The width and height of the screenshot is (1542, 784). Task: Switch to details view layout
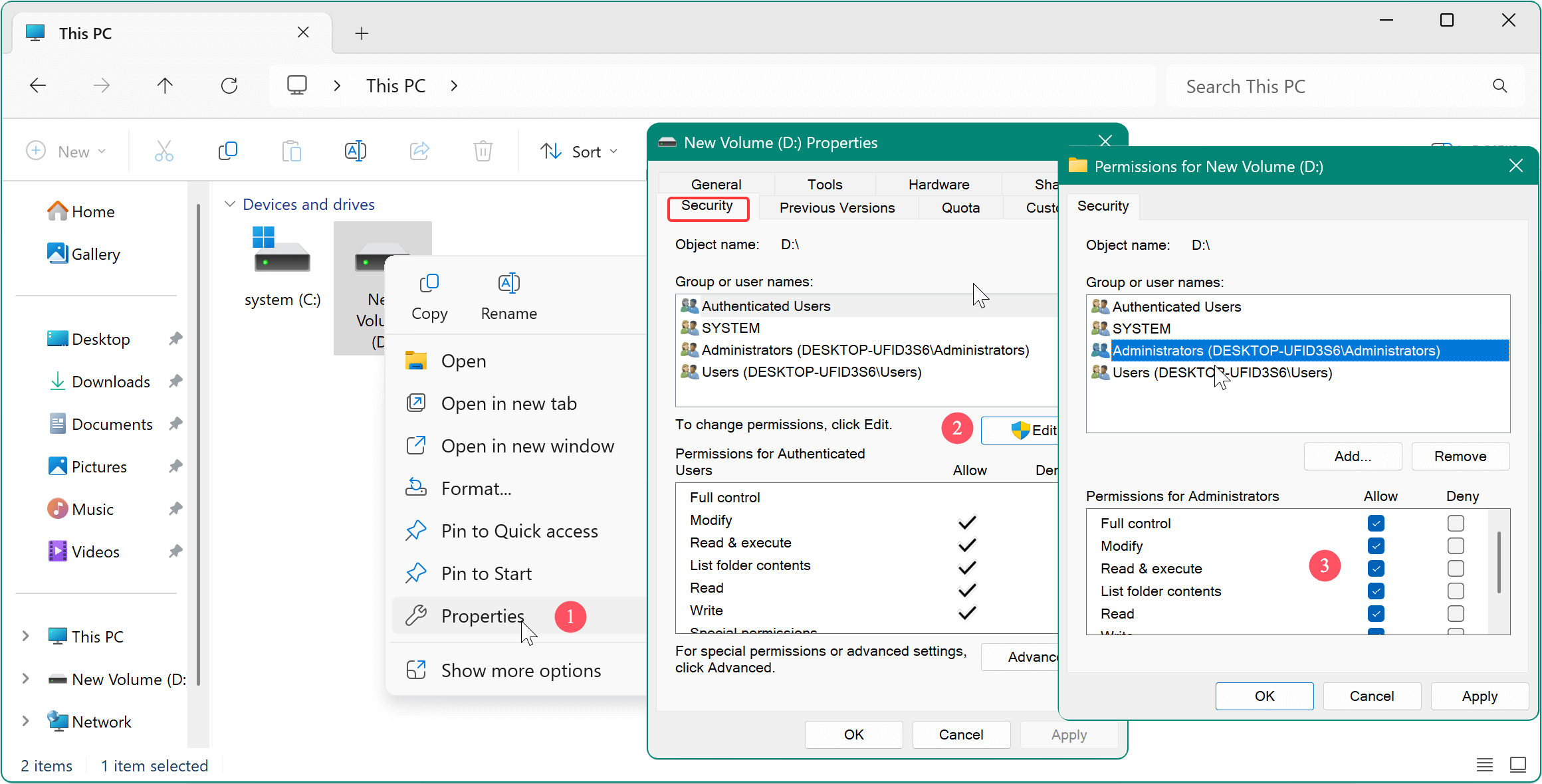(1485, 765)
